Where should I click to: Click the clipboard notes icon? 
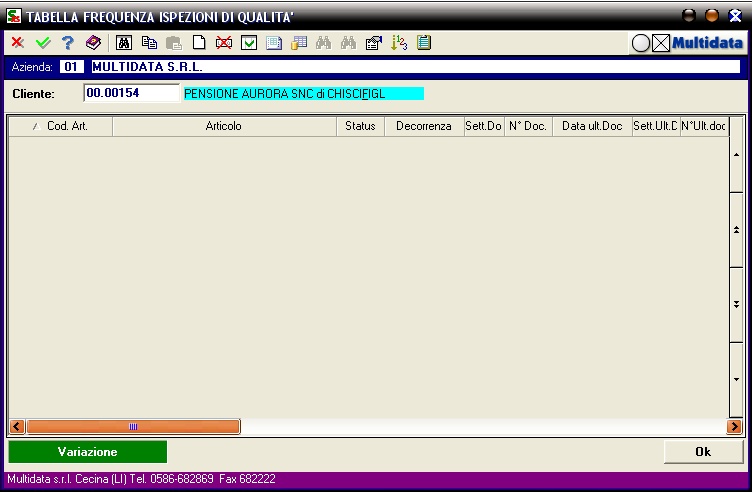tap(424, 43)
